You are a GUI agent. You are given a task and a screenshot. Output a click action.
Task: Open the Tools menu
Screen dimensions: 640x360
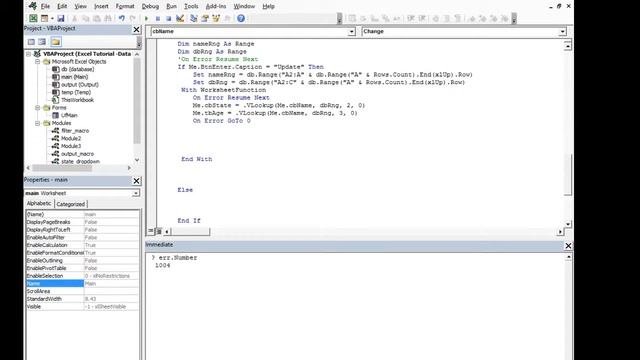click(x=191, y=6)
